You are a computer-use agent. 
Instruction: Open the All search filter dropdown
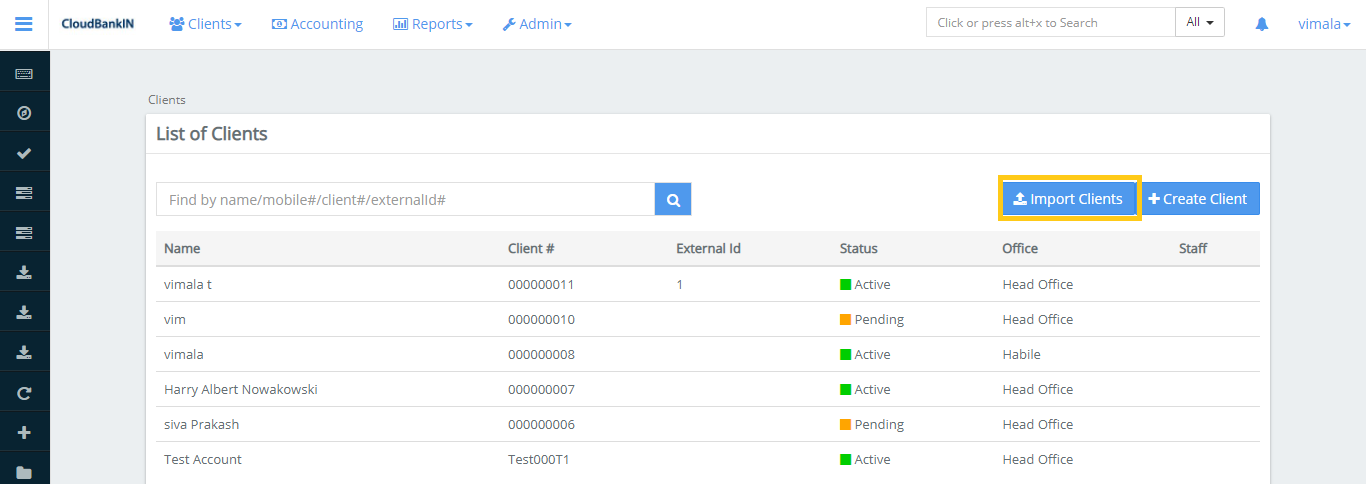[x=1199, y=22]
